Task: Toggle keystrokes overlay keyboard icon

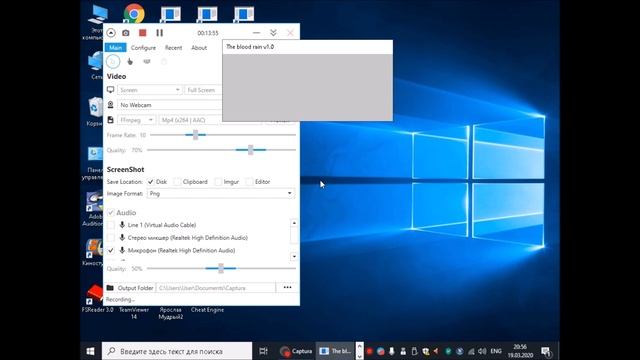Action: [147, 62]
